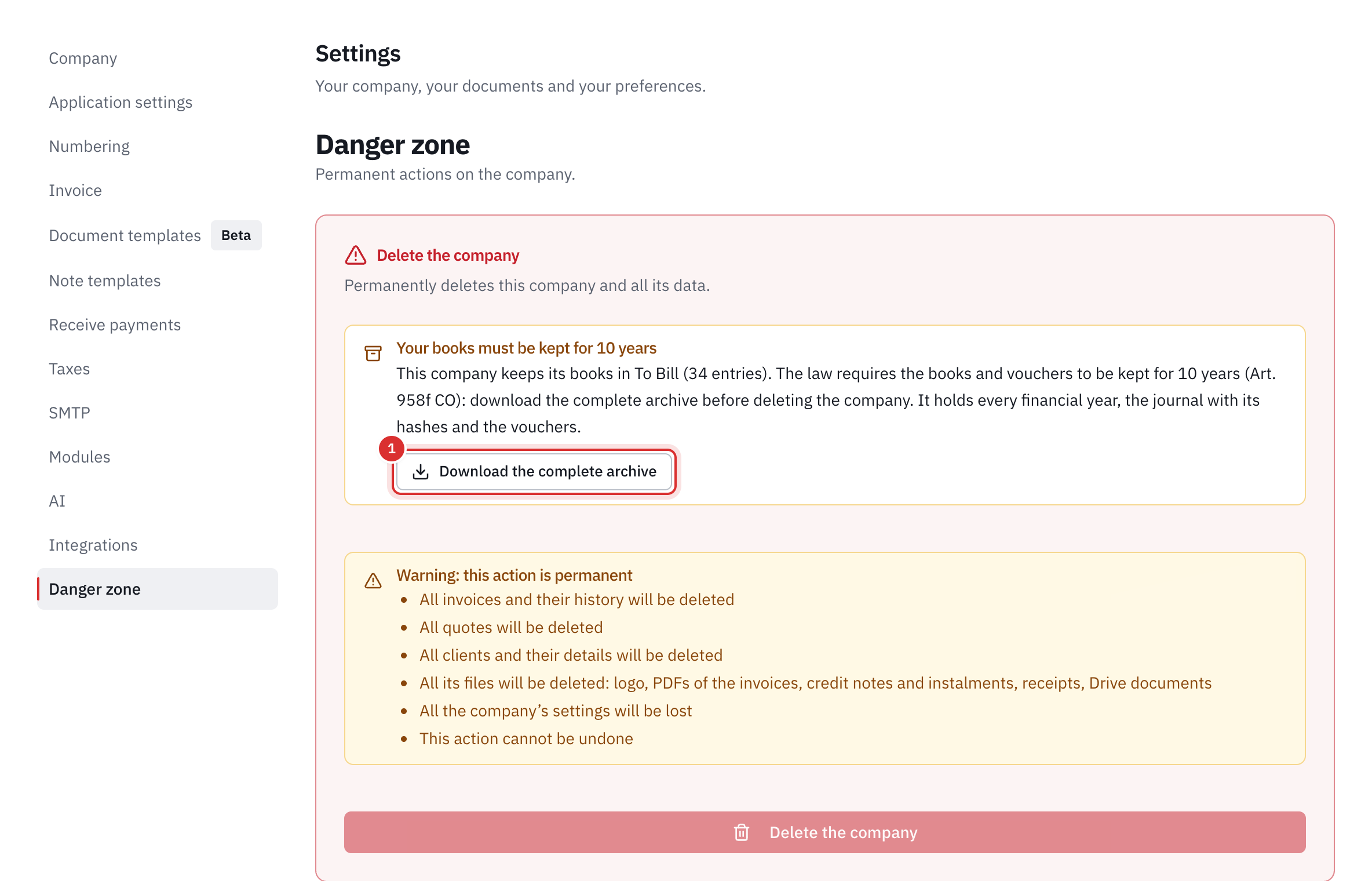Click 'All quotes will be deleted' line
Image resolution: width=1372 pixels, height=881 pixels.
511,627
